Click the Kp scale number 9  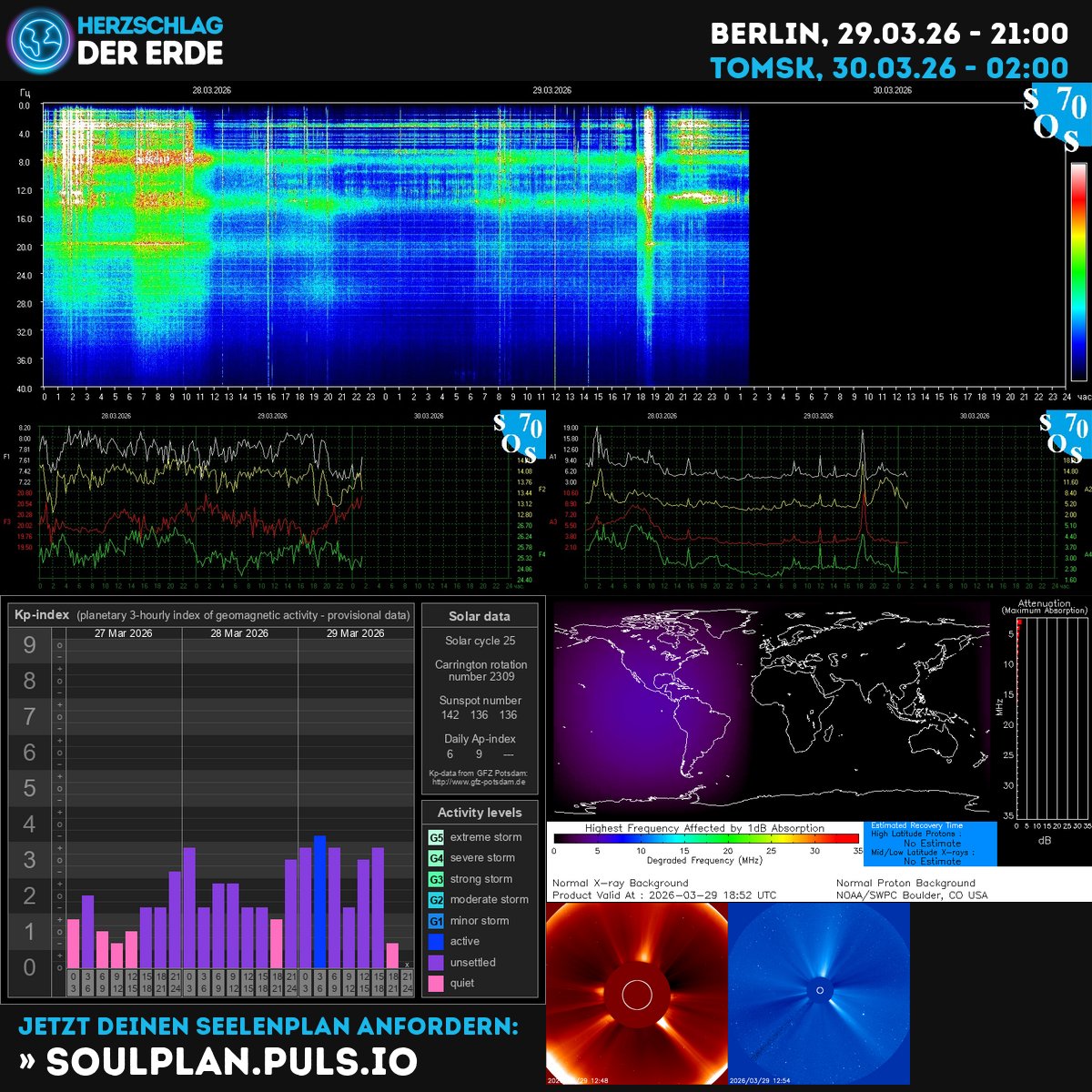coord(29,645)
